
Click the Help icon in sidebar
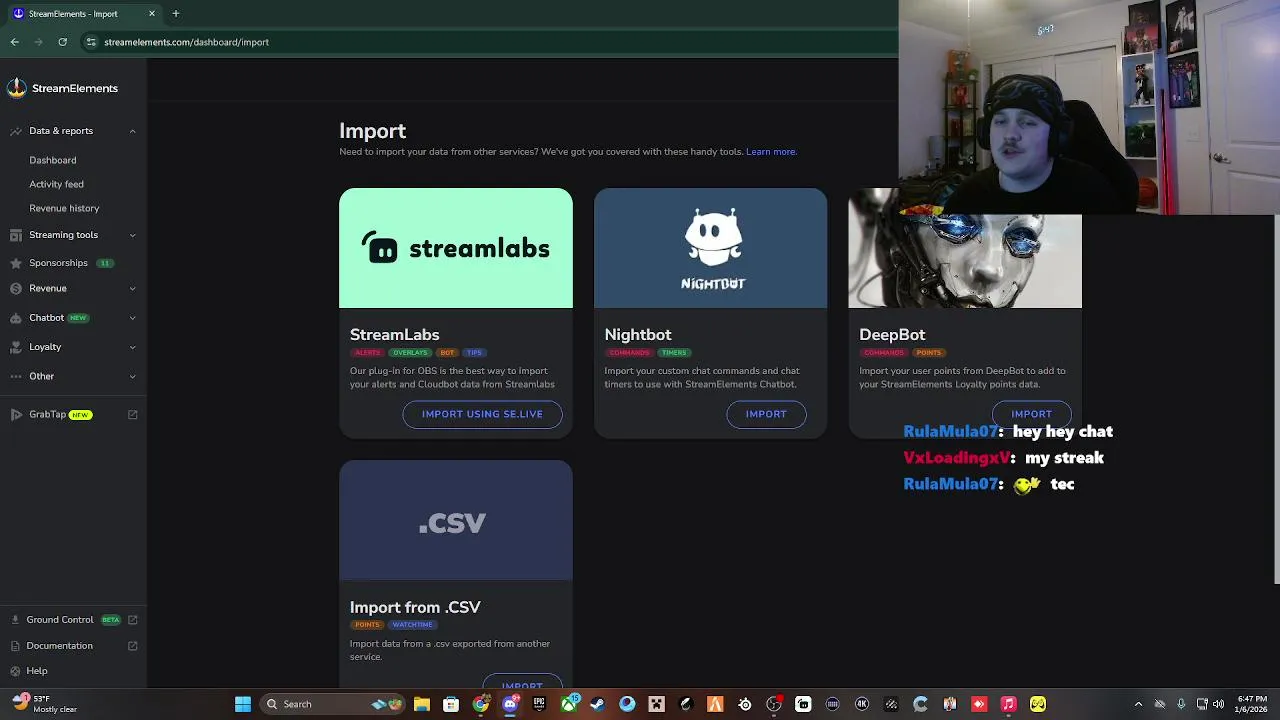[15, 671]
